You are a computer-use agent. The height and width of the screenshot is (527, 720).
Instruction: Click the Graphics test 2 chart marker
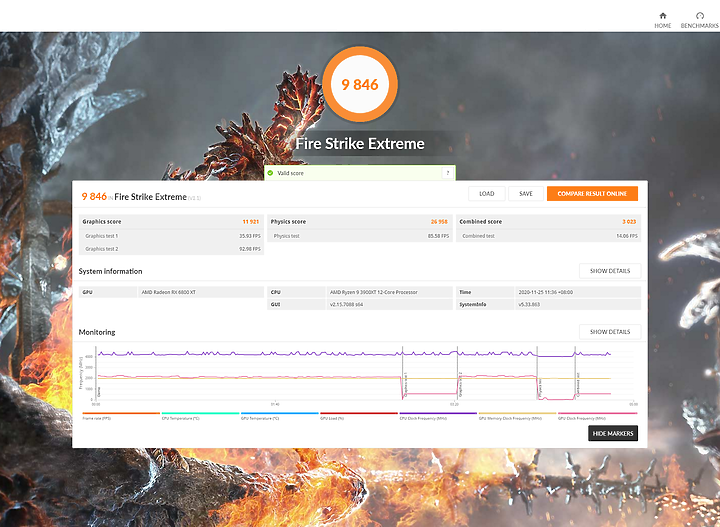click(460, 385)
